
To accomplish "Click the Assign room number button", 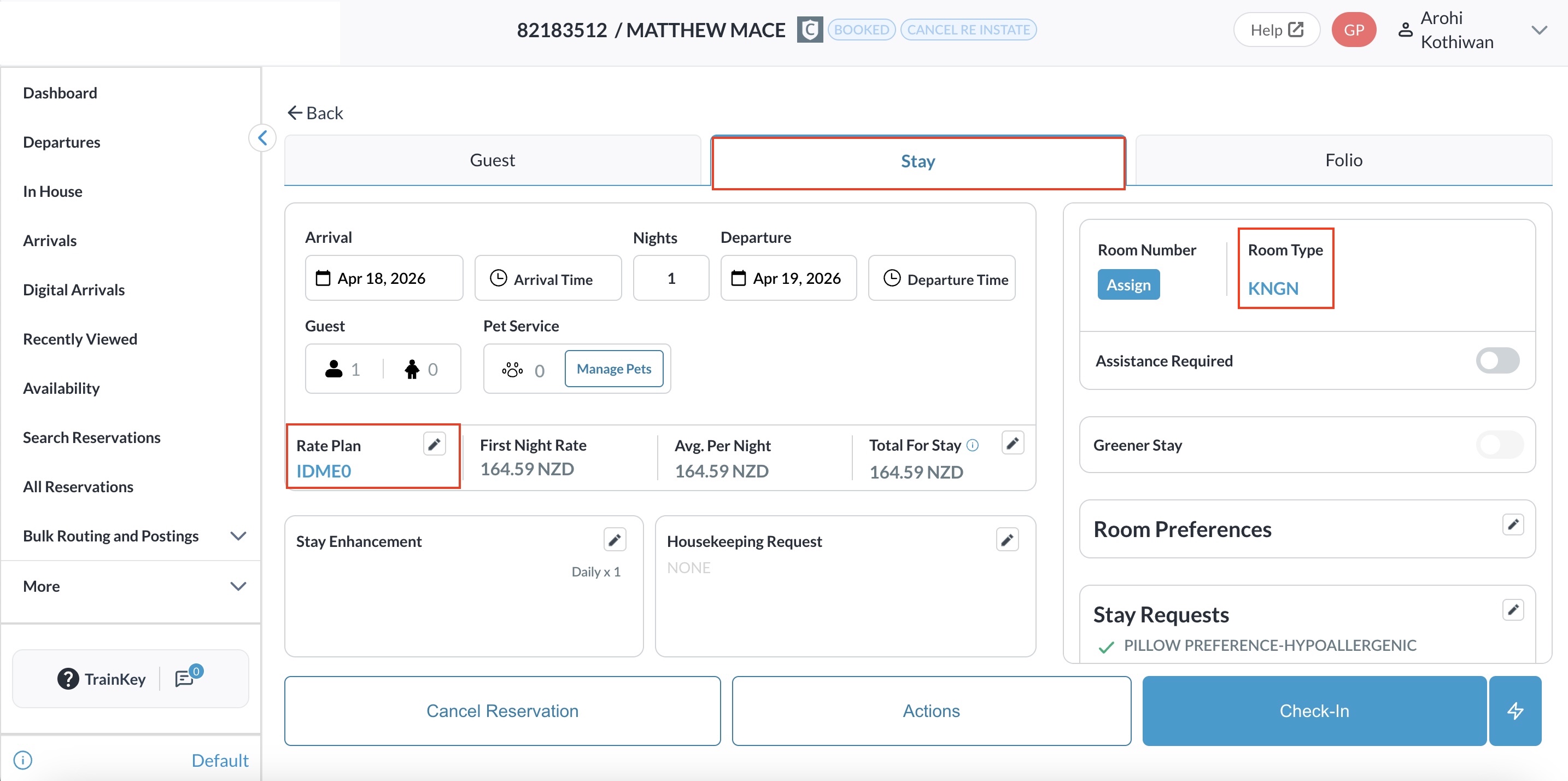I will pos(1128,284).
